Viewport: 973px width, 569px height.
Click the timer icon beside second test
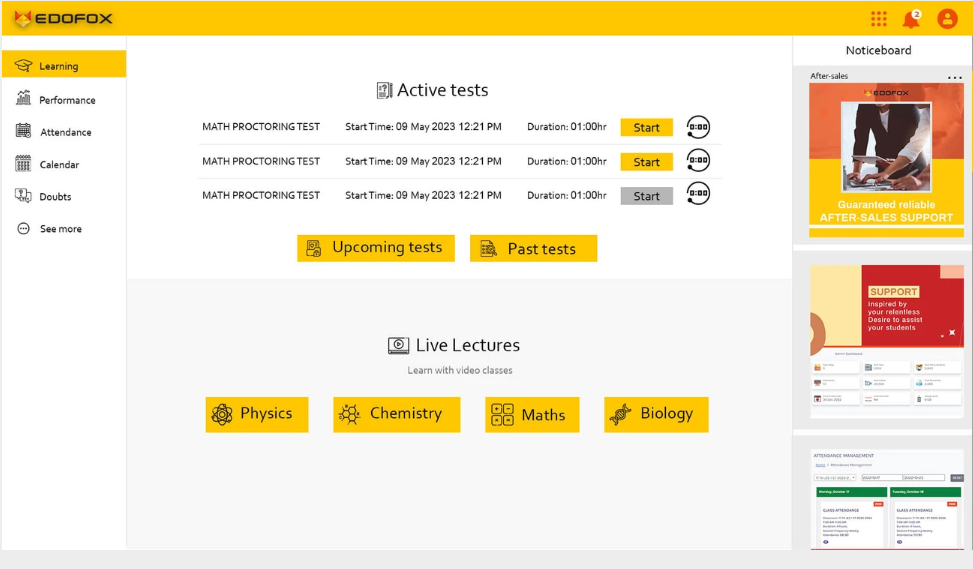(x=698, y=161)
